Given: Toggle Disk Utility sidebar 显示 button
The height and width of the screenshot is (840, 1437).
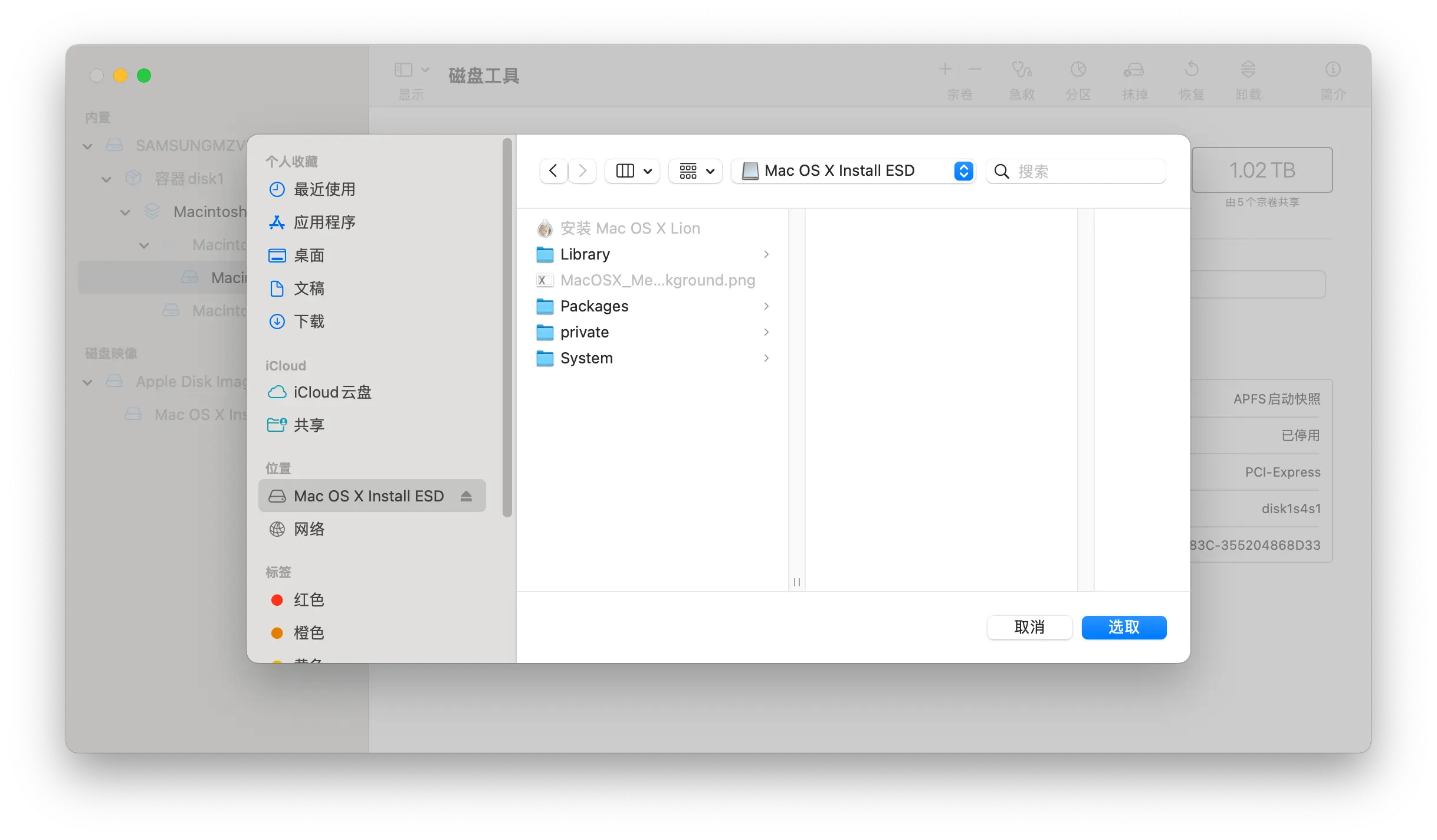Looking at the screenshot, I should (403, 70).
